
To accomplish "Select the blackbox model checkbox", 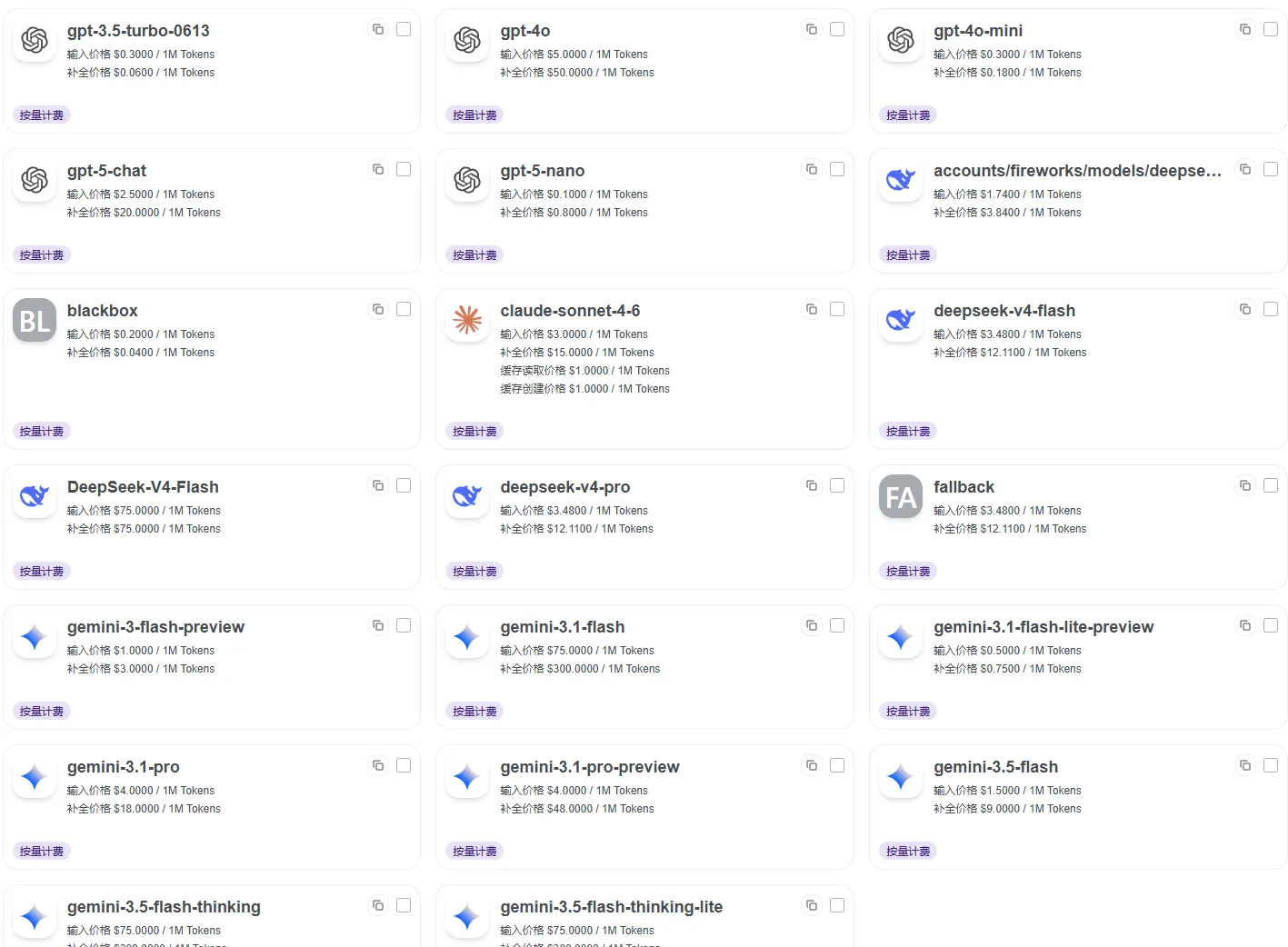I will click(404, 309).
